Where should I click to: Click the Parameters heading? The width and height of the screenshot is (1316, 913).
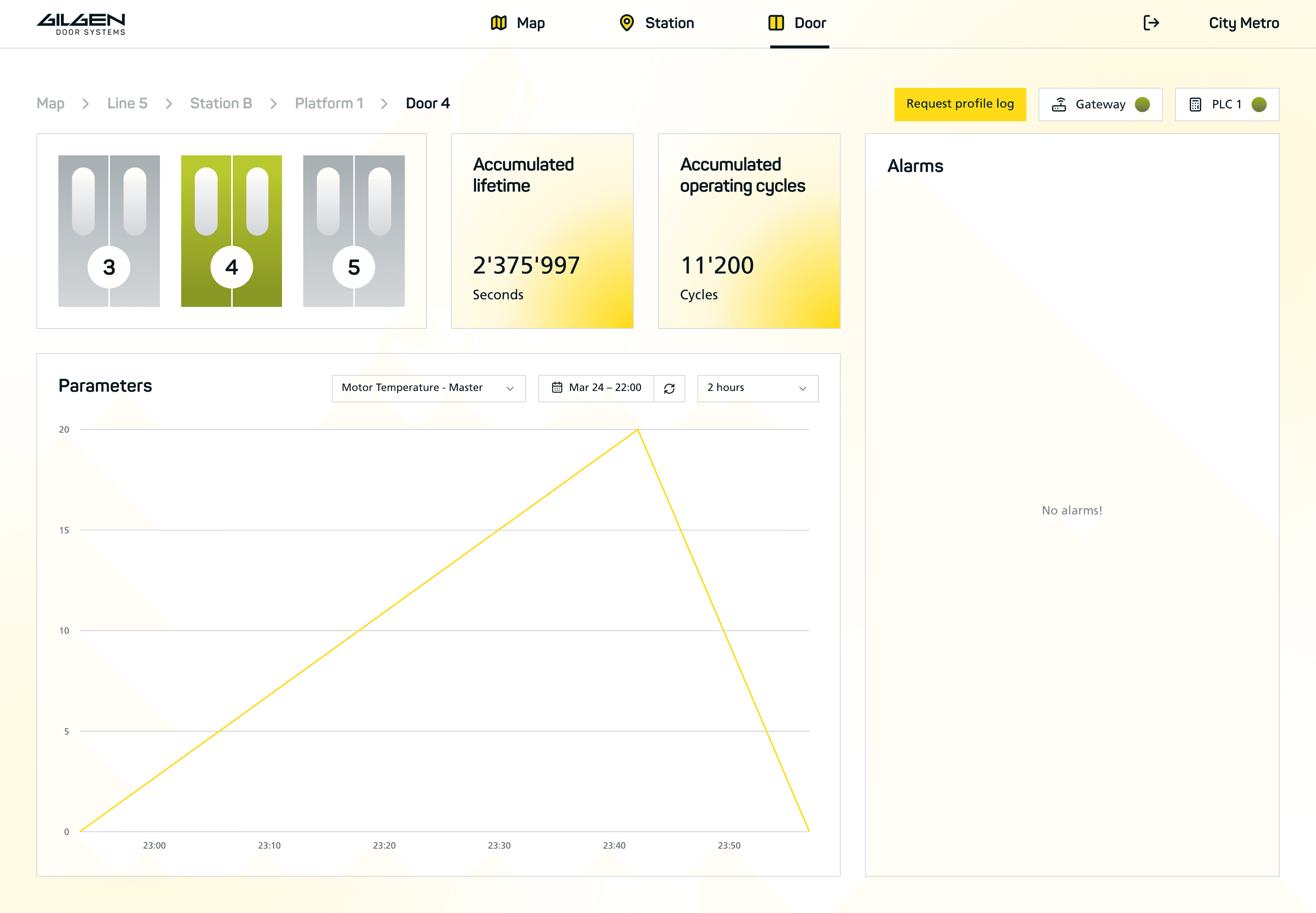[x=105, y=386]
